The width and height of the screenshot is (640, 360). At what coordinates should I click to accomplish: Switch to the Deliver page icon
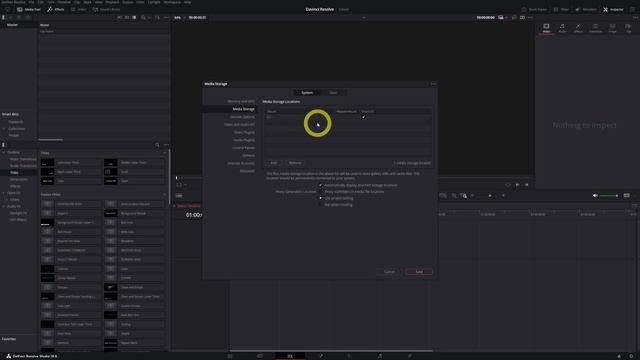[410, 356]
